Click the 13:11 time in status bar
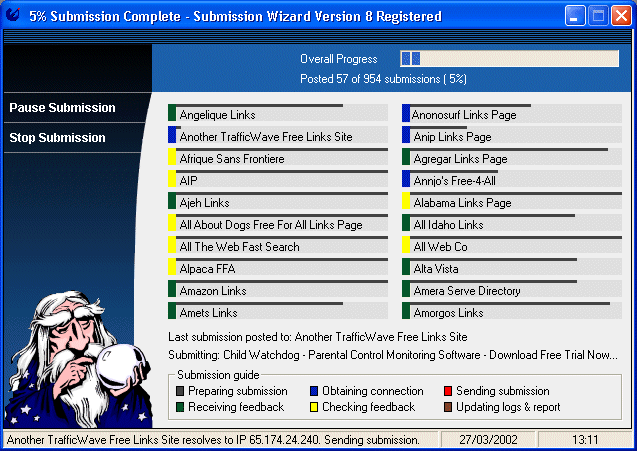The width and height of the screenshot is (637, 451). click(585, 440)
